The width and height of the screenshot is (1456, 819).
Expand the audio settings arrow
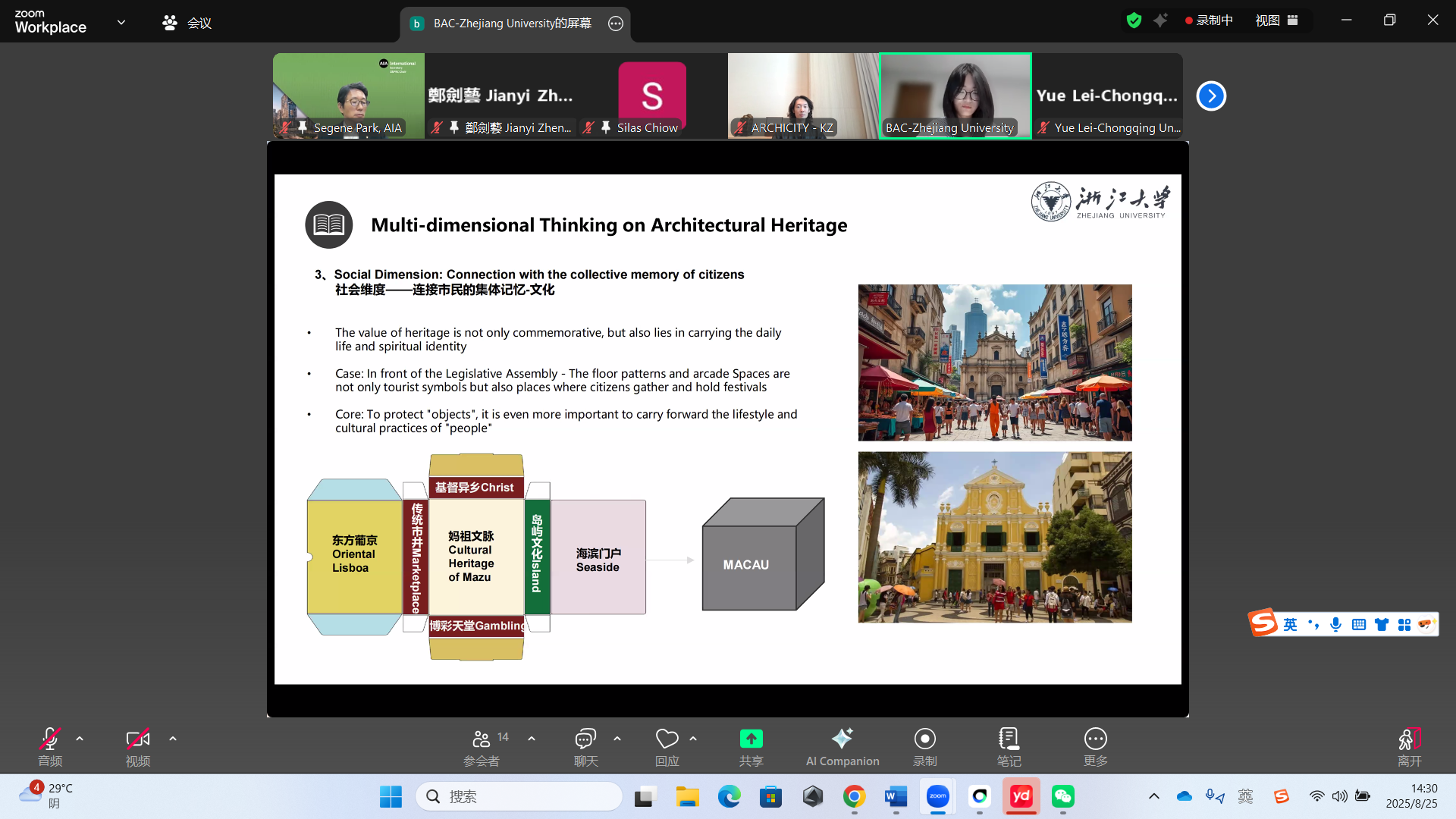[80, 738]
